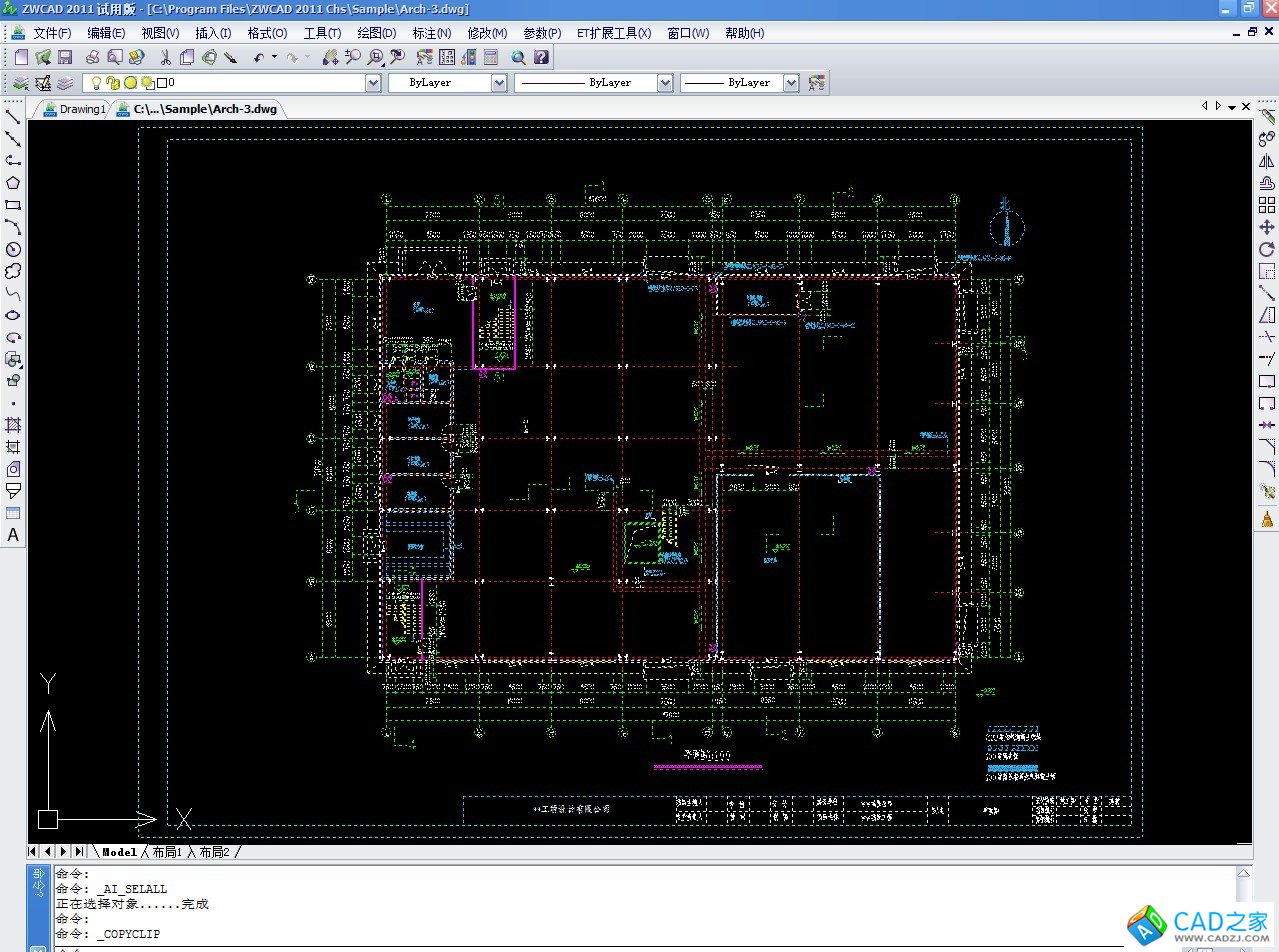Image resolution: width=1279 pixels, height=952 pixels.
Task: Open the 视图(V) menu
Action: coord(160,33)
